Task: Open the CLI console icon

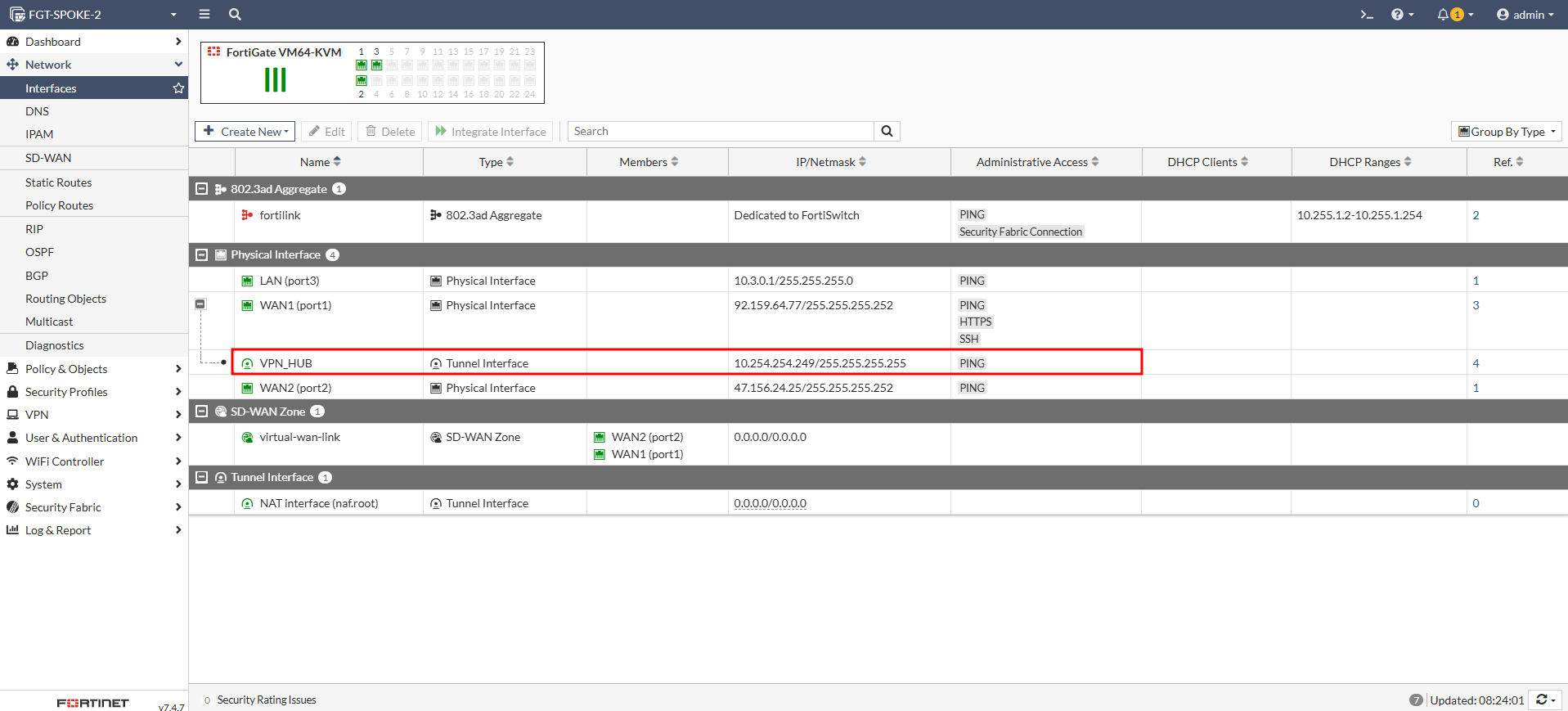Action: coord(1367,15)
